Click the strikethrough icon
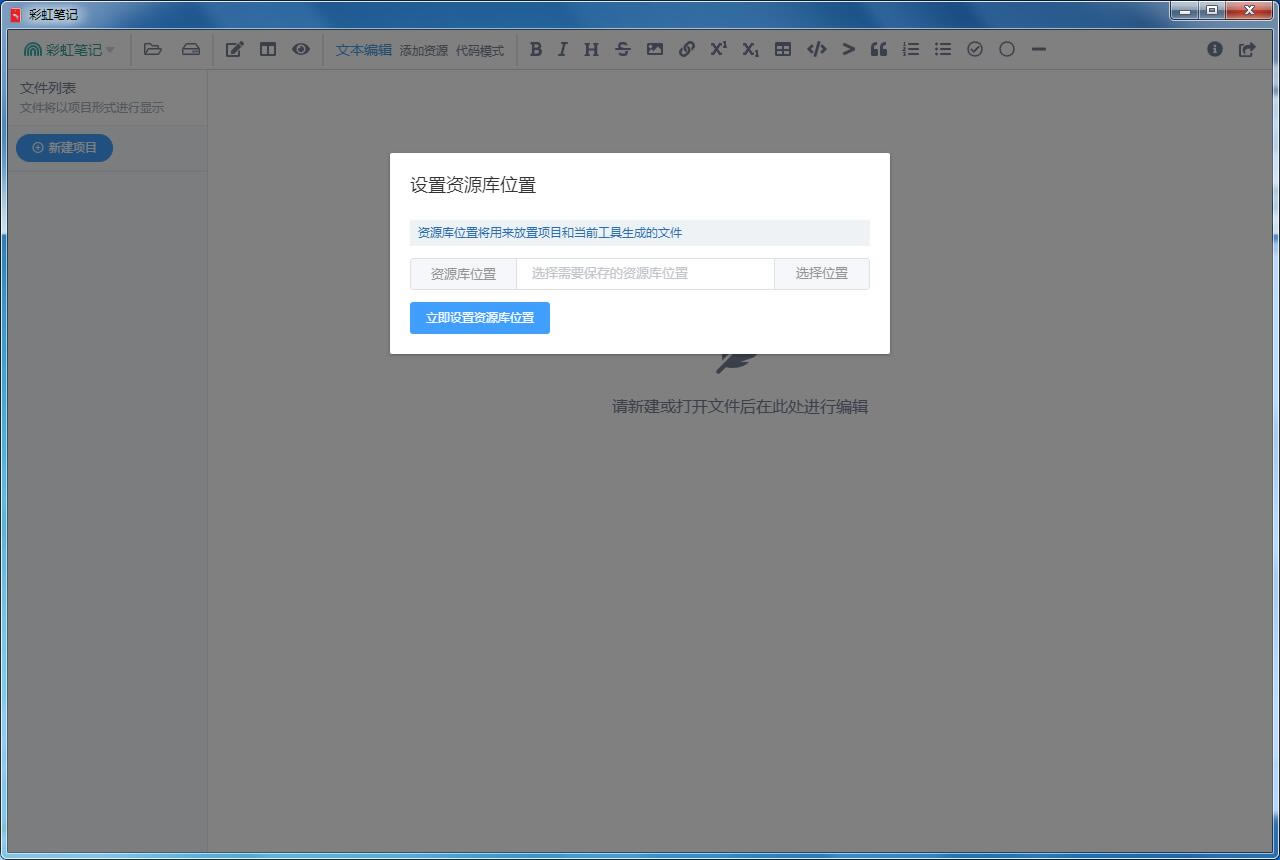 623,49
